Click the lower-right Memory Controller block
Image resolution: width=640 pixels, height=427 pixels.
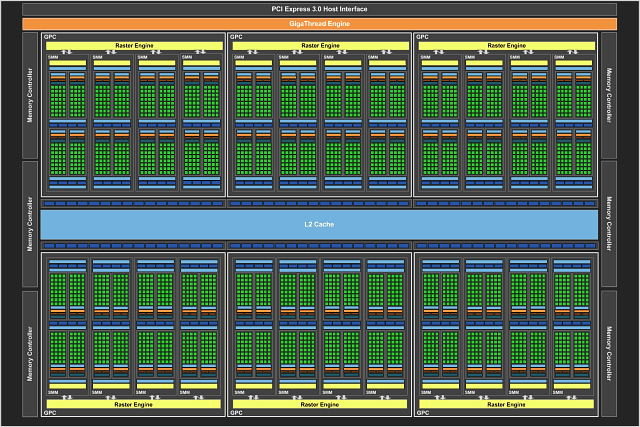[x=609, y=353]
